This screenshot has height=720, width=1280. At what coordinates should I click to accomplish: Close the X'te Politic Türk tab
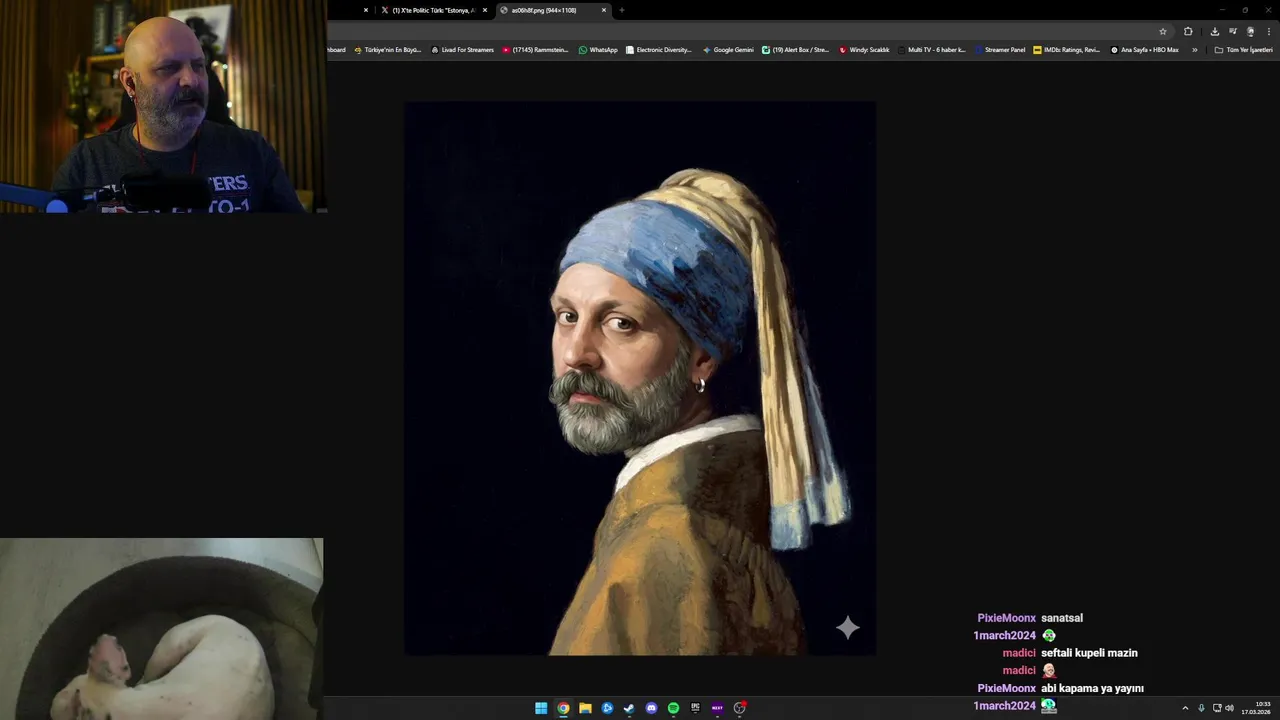(485, 10)
